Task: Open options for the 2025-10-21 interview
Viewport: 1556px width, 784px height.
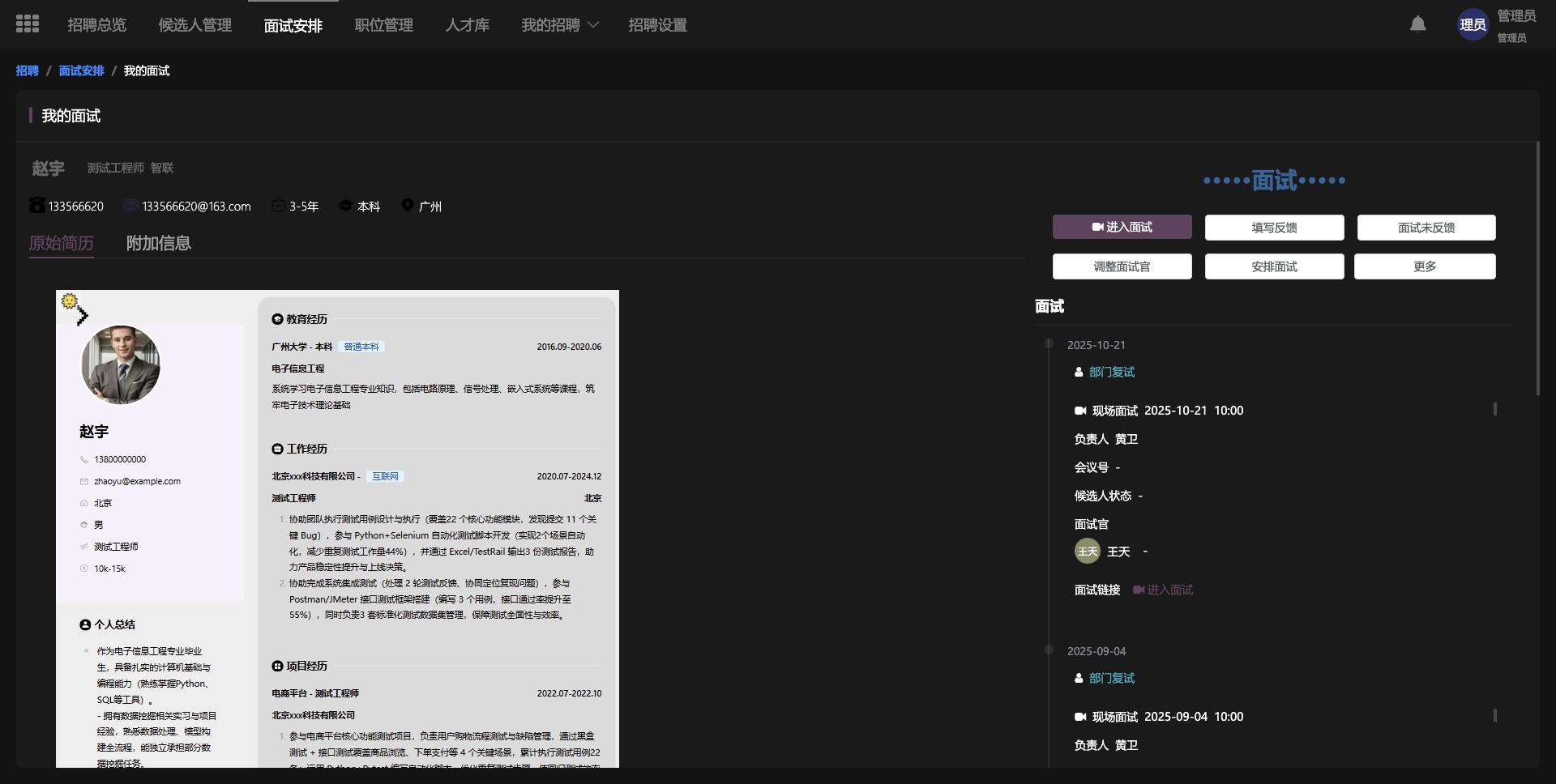Action: click(x=1494, y=410)
